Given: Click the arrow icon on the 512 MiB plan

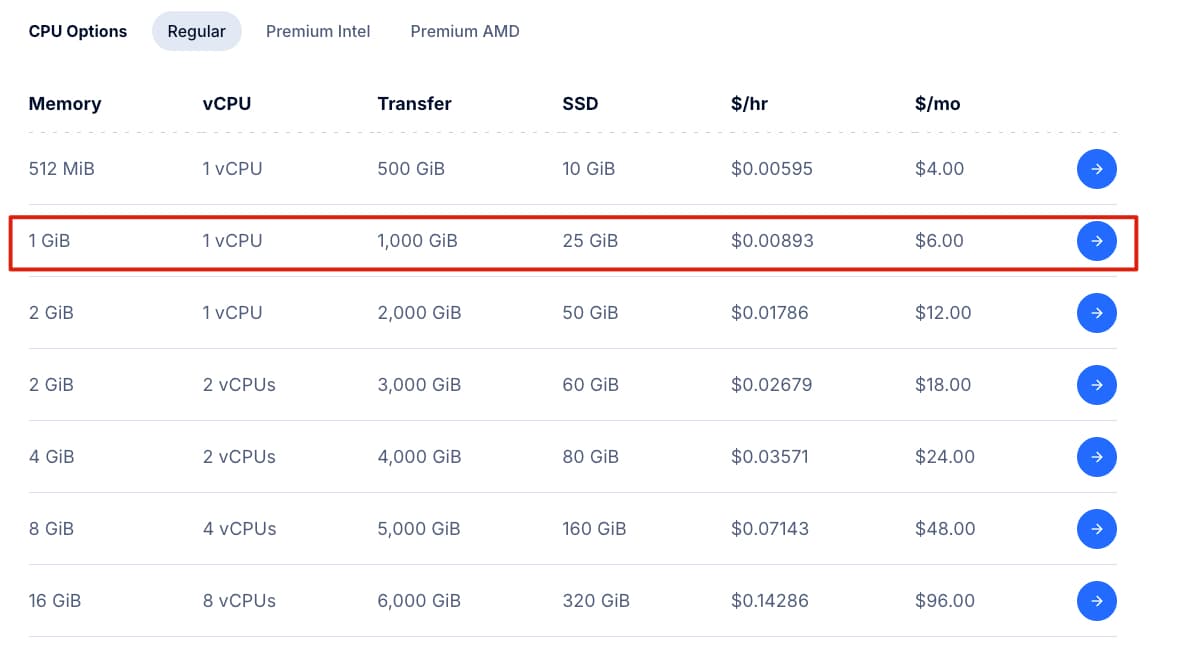Looking at the screenshot, I should [x=1097, y=169].
